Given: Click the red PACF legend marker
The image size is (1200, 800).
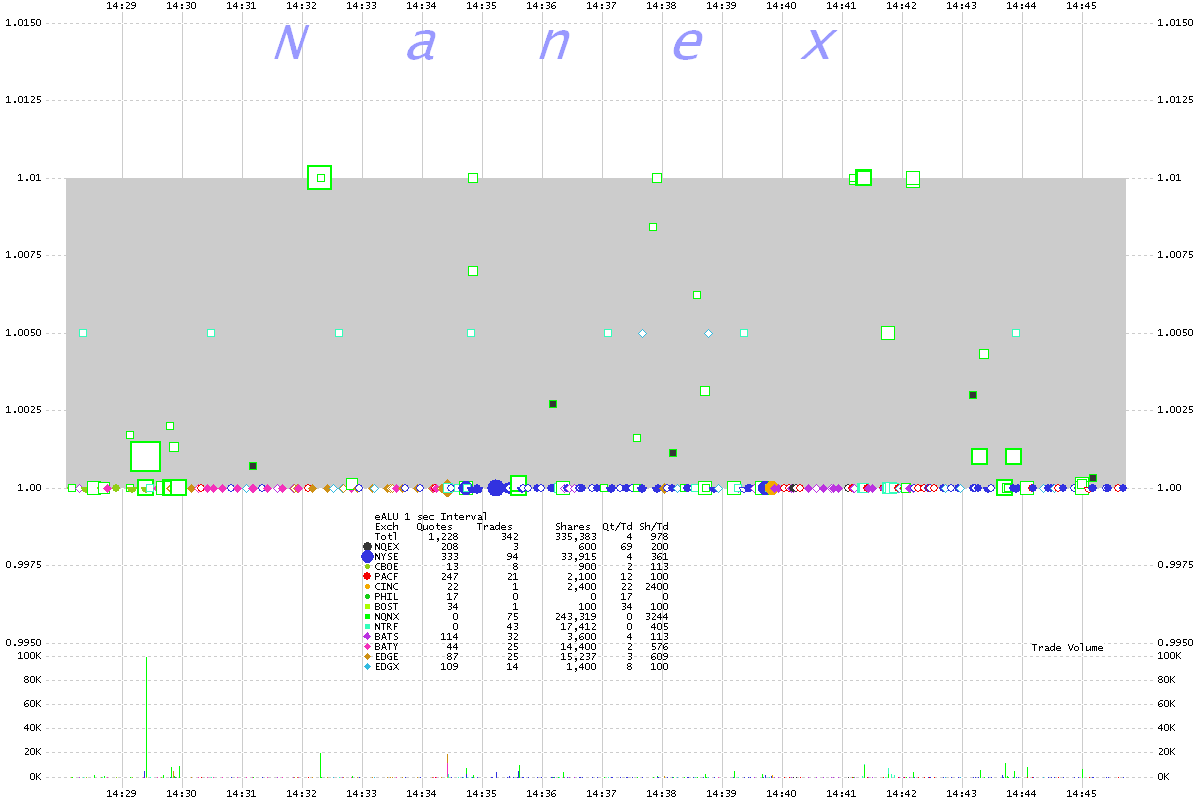Looking at the screenshot, I should pyautogui.click(x=367, y=576).
